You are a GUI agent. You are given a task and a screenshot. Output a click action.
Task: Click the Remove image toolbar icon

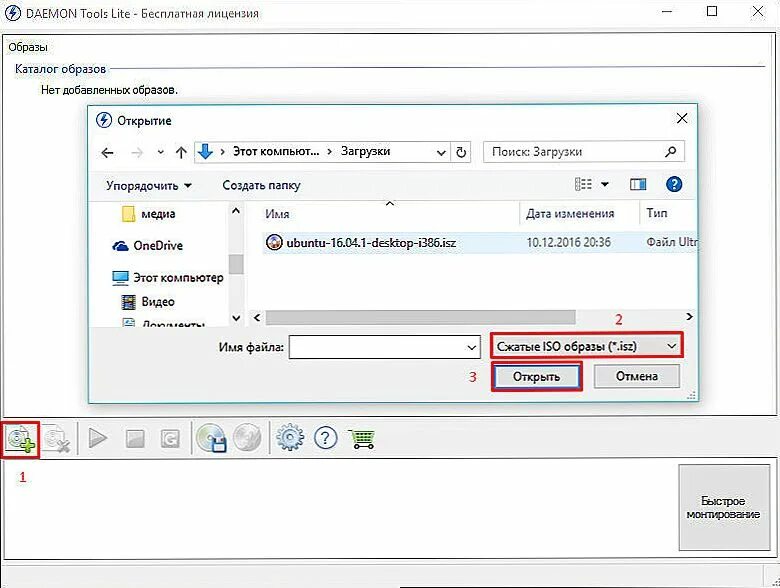57,439
